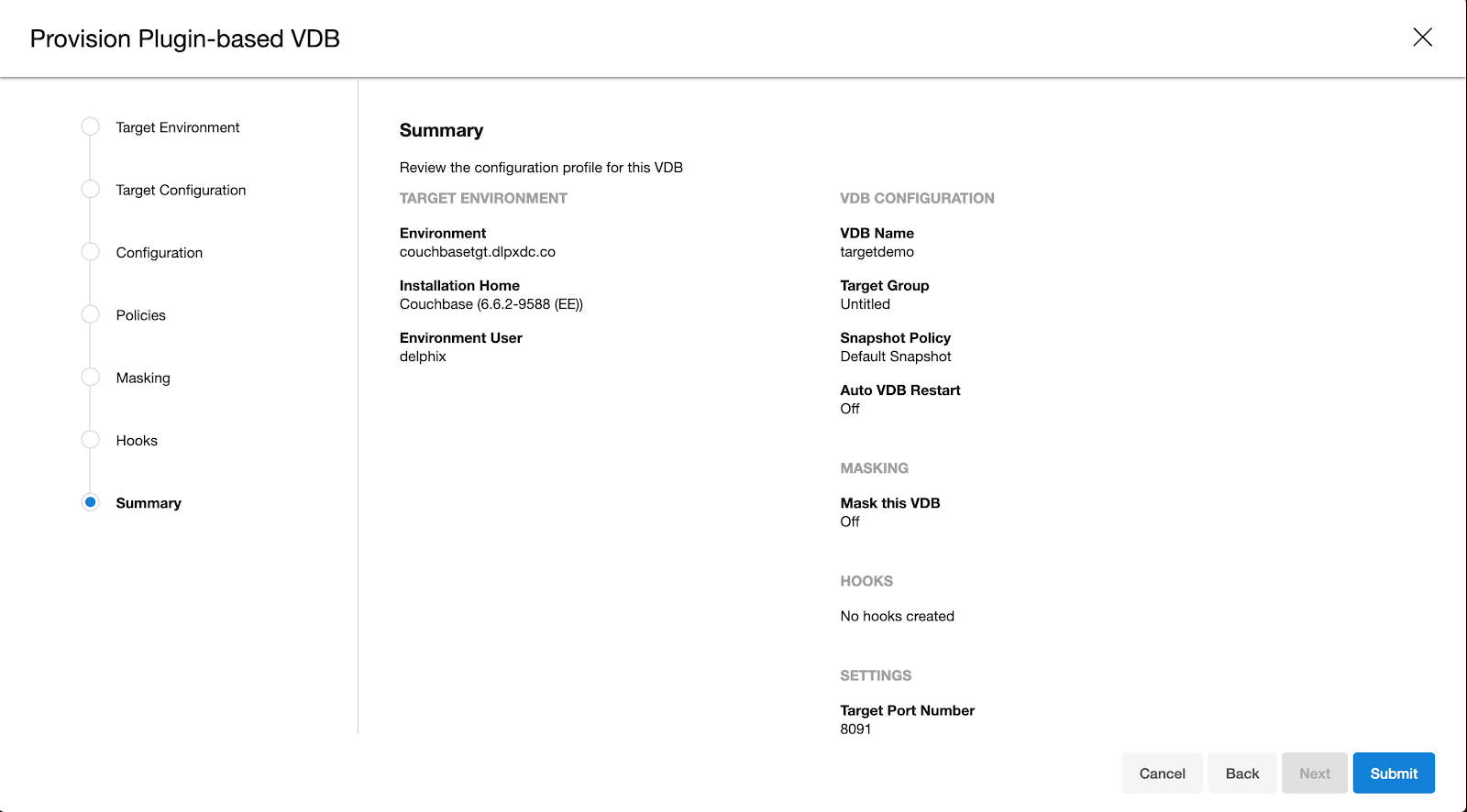Image resolution: width=1467 pixels, height=812 pixels.
Task: Click the Snapshot Policy Default Snapshot value
Action: click(x=896, y=357)
